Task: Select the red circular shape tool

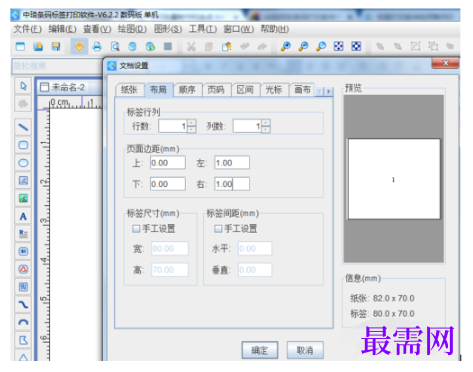Action: (23, 269)
